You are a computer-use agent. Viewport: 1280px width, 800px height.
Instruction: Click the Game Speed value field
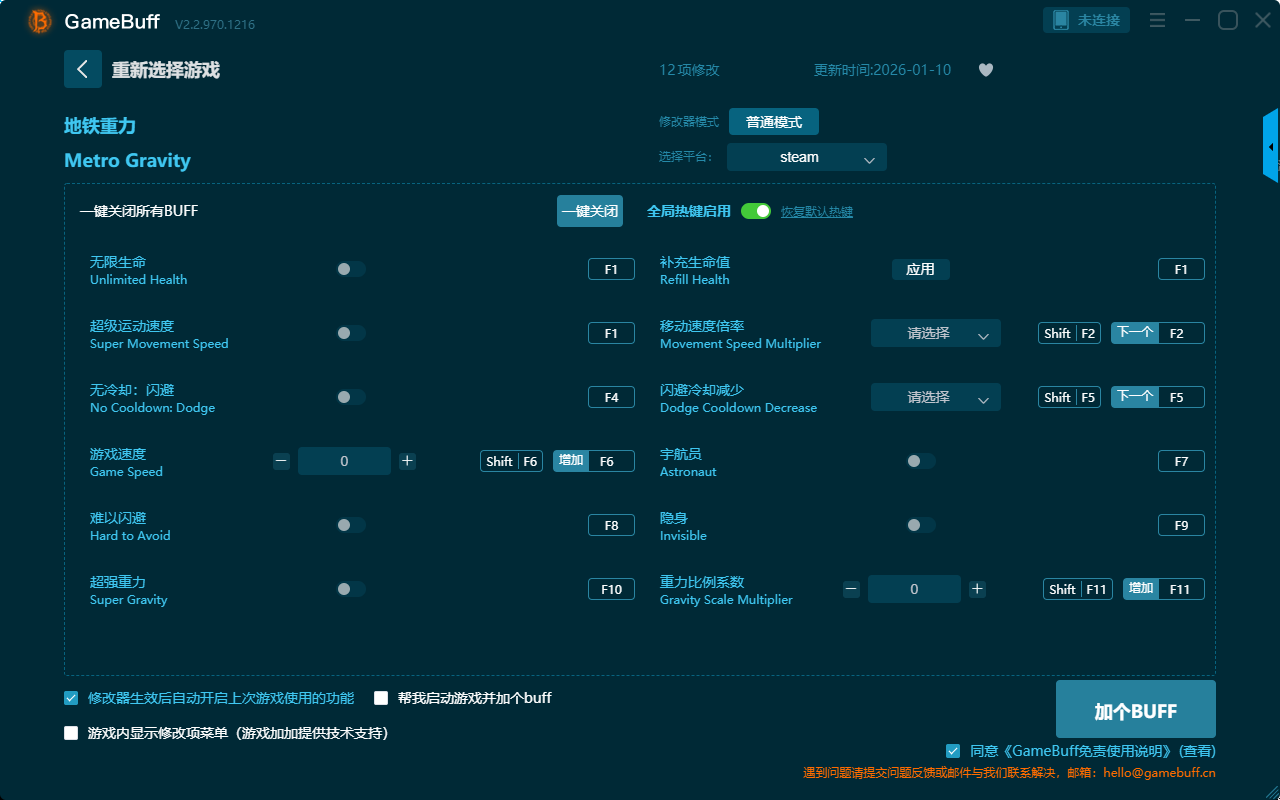pyautogui.click(x=344, y=461)
